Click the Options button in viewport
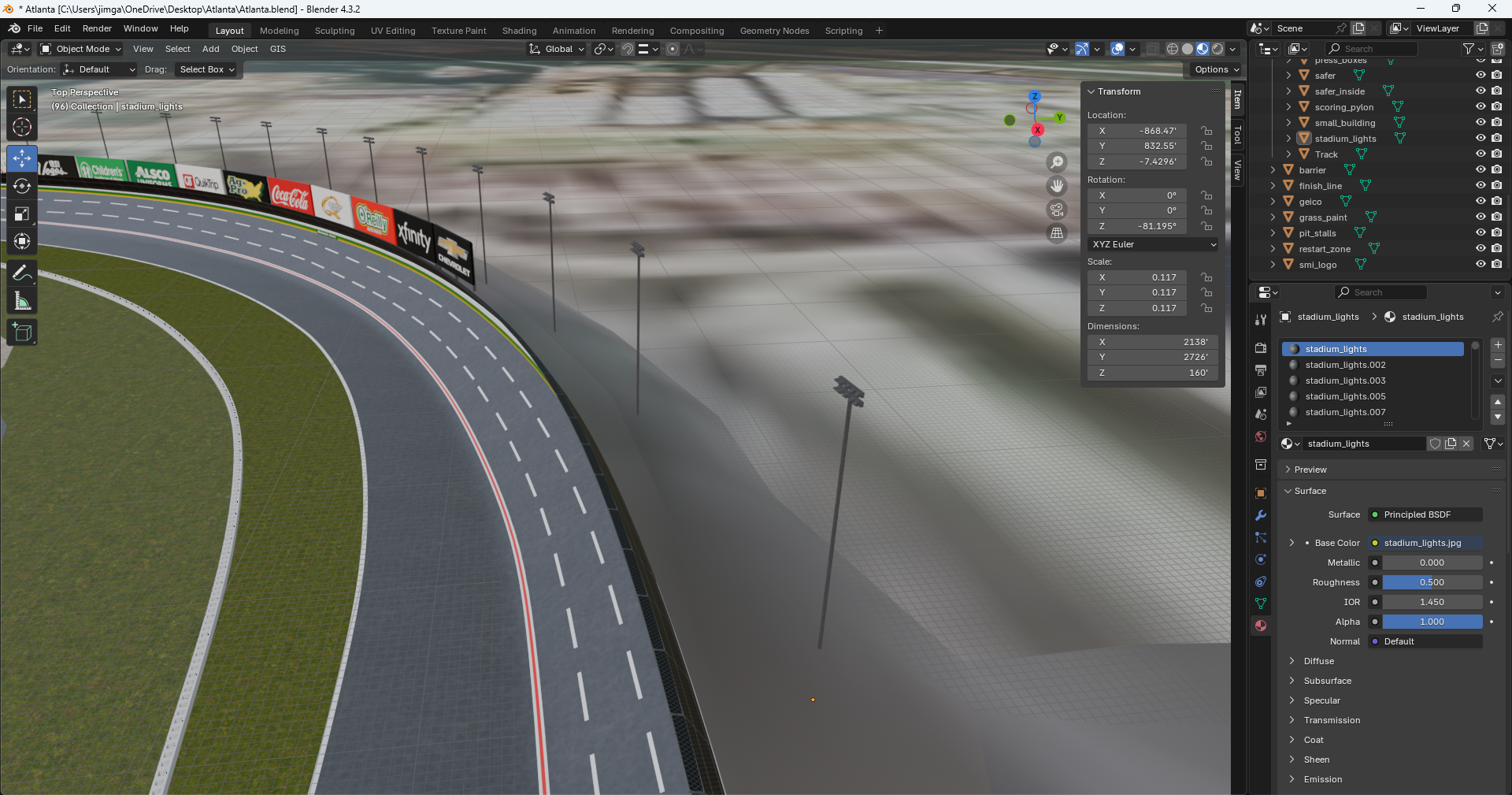Screen dimensions: 1512x795 [1216, 69]
